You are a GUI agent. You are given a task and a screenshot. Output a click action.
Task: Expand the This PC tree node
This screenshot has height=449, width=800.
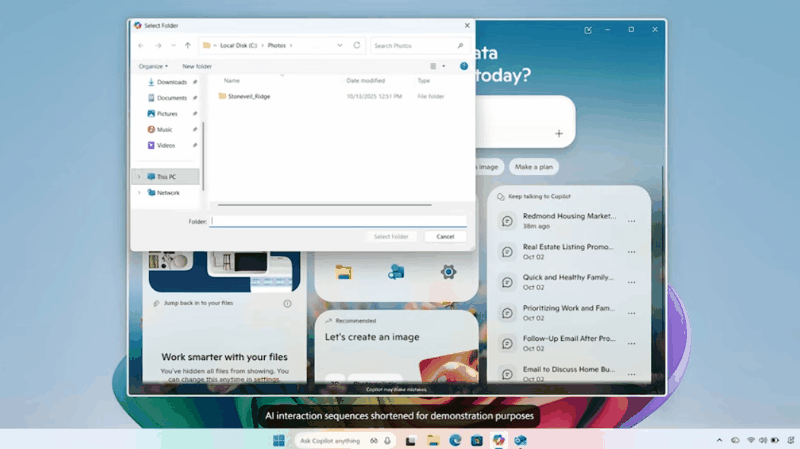coord(139,177)
